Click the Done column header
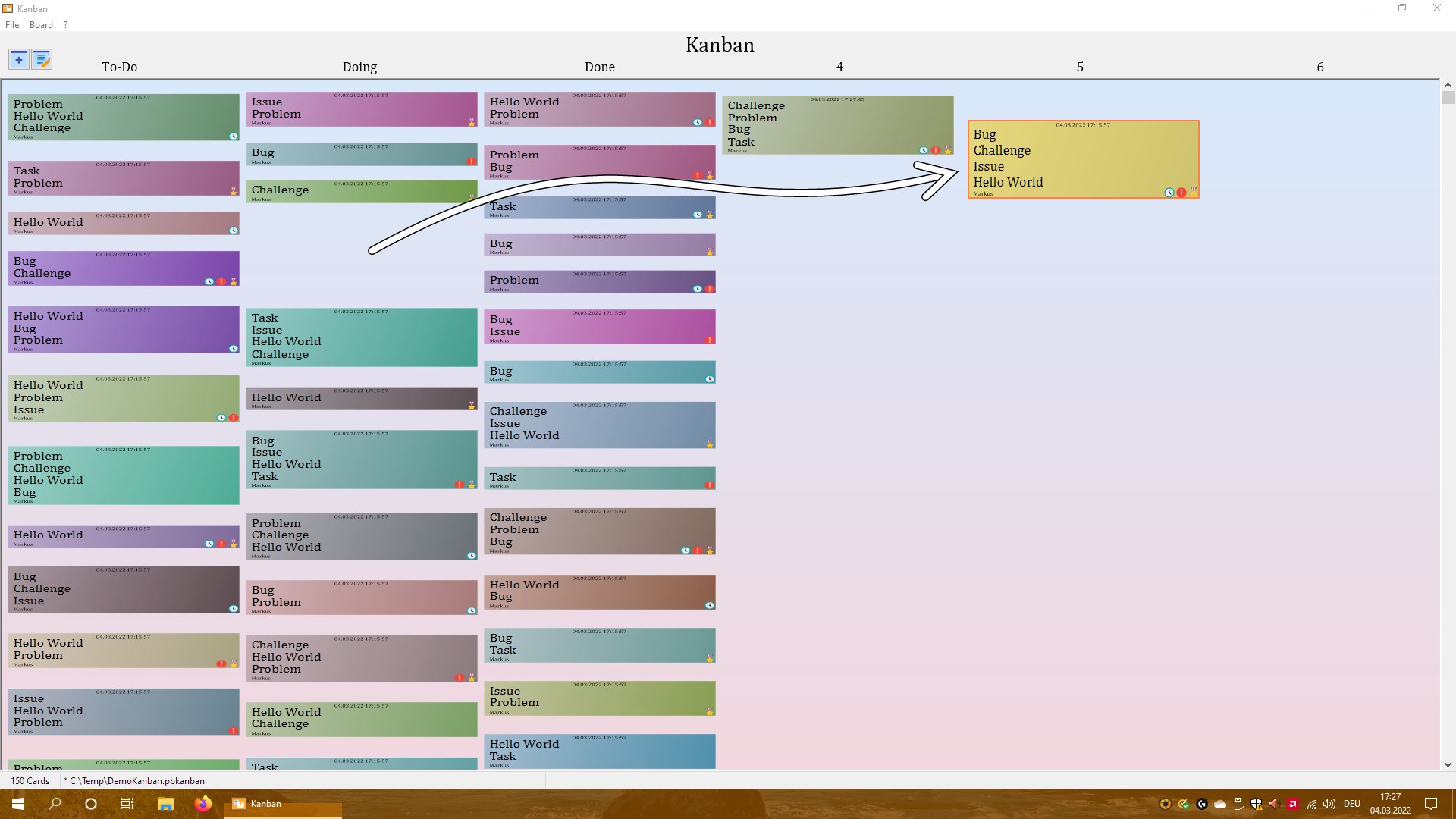 point(600,67)
